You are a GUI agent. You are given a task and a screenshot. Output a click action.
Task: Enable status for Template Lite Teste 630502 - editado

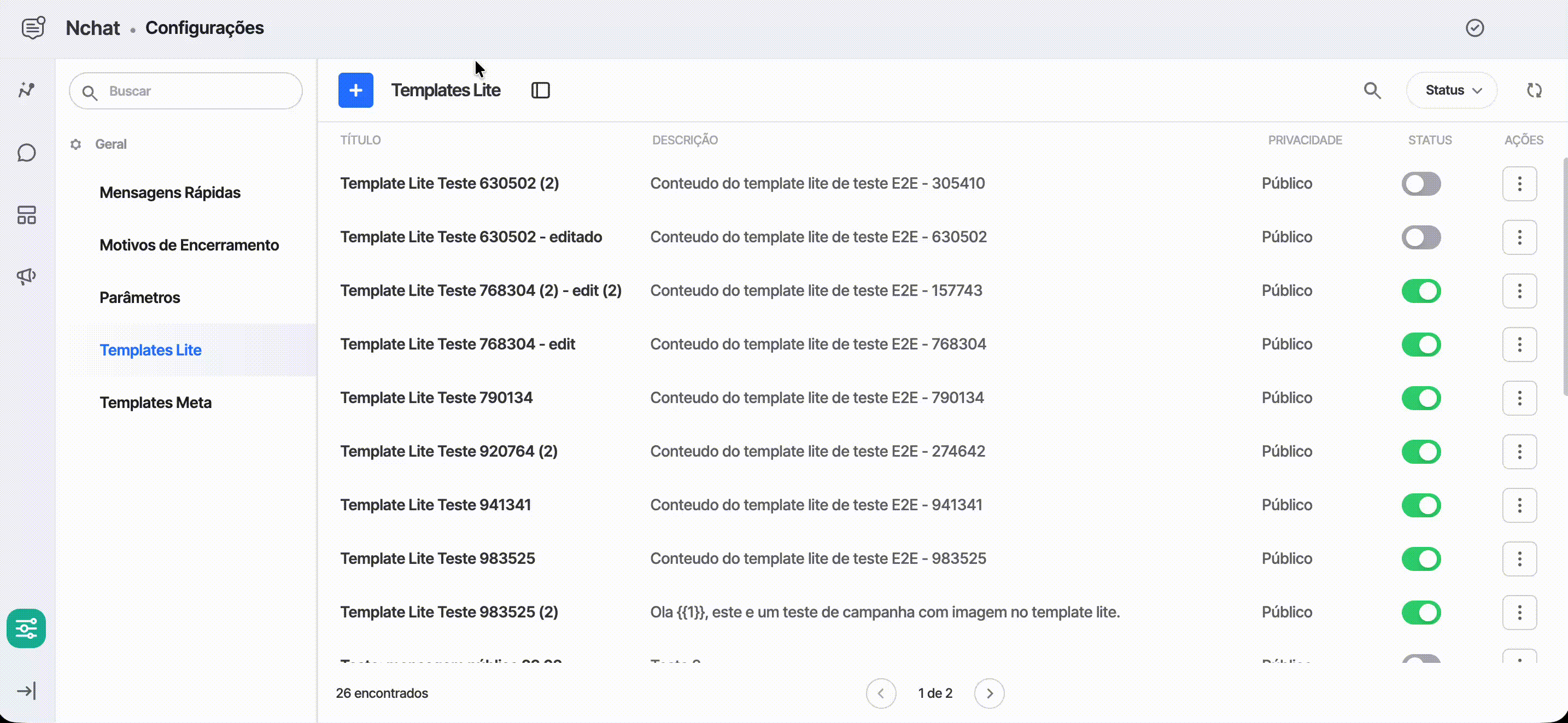pos(1421,237)
